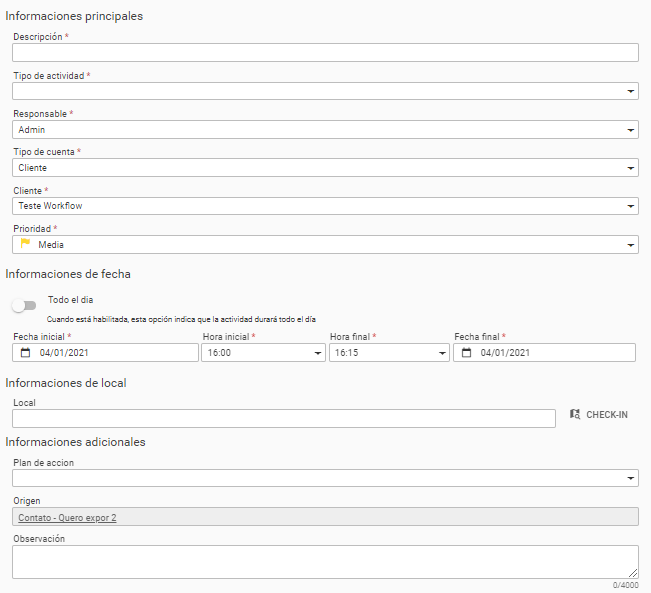
Task: Click the Fecha final date field
Action: point(544,353)
